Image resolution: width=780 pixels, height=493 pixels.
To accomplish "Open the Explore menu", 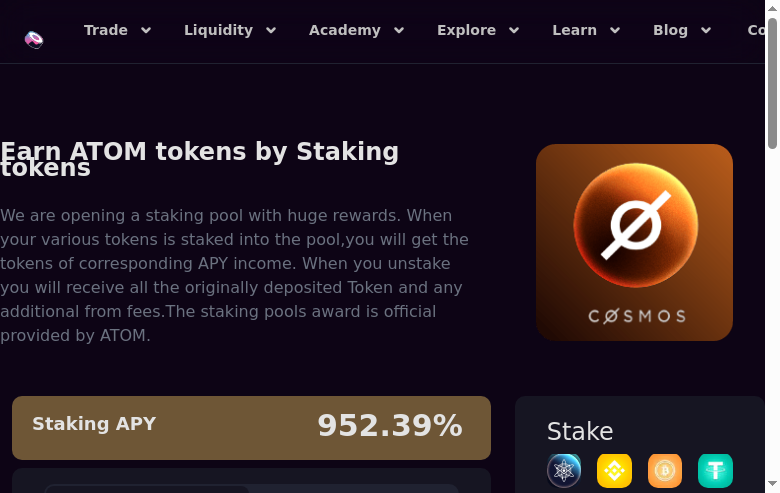I will point(466,30).
